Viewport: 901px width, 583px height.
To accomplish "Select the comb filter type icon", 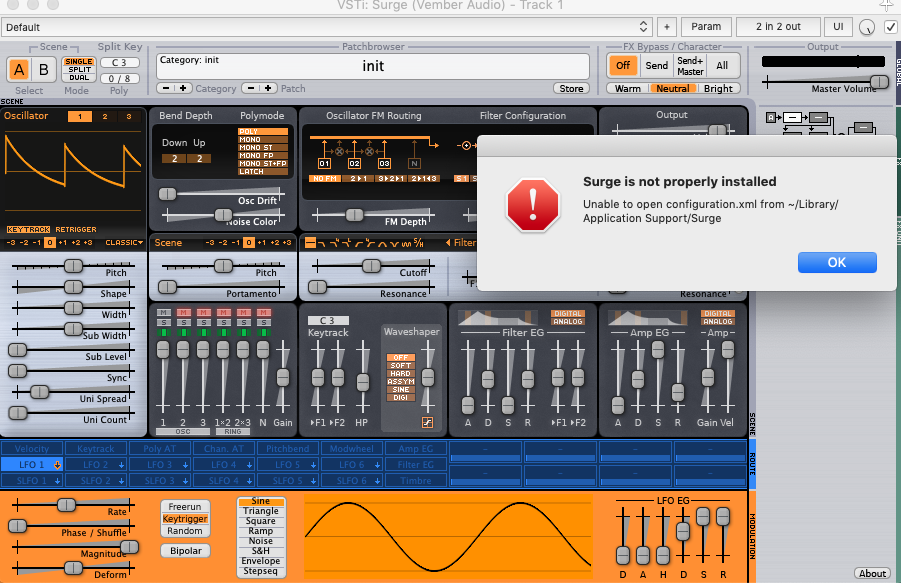I will pos(406,243).
